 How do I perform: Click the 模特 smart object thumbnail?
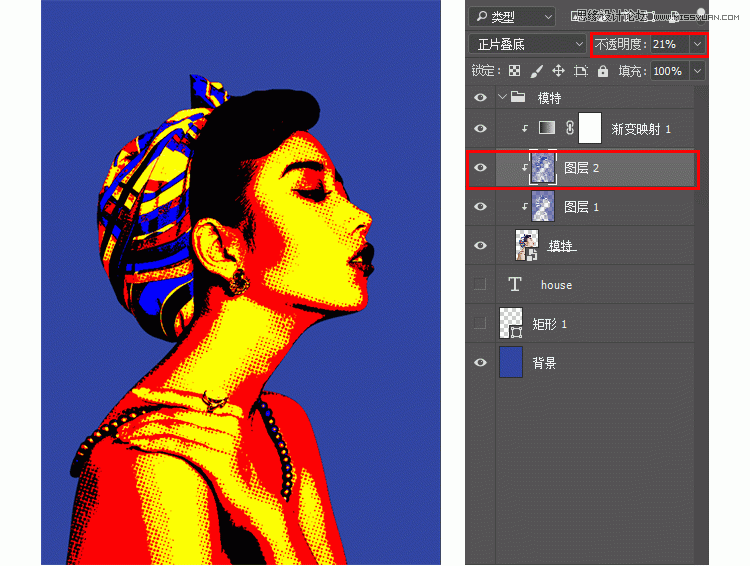(x=526, y=245)
